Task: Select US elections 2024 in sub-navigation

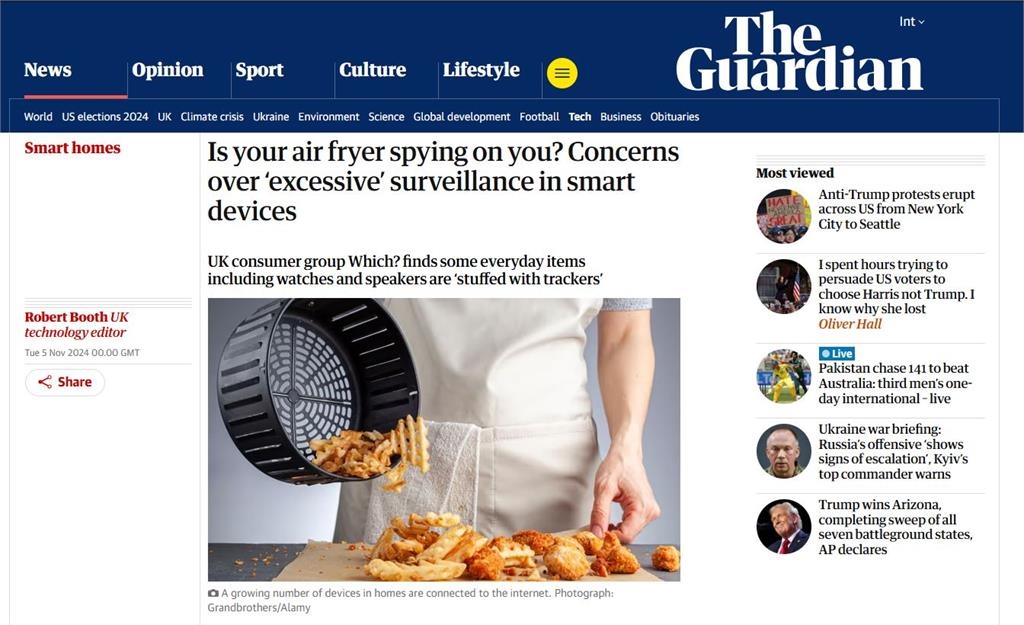Action: [x=105, y=116]
